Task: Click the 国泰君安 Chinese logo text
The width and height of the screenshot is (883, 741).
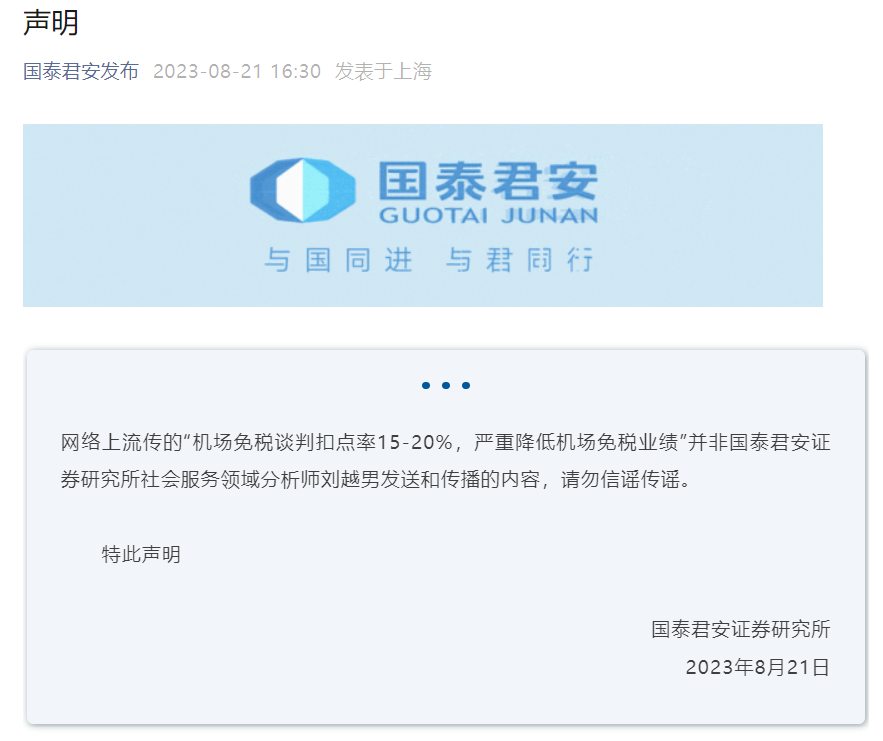Action: point(488,181)
